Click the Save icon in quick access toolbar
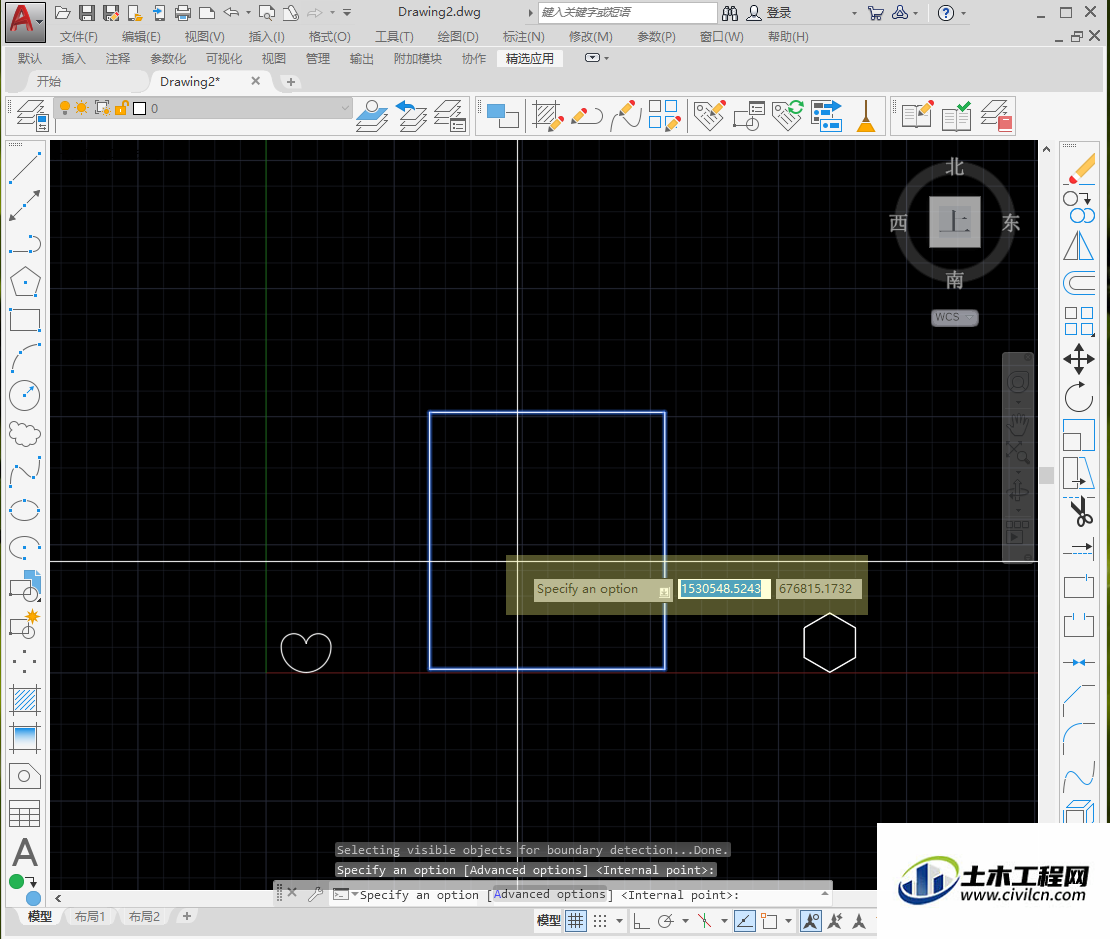This screenshot has height=939, width=1110. [86, 13]
